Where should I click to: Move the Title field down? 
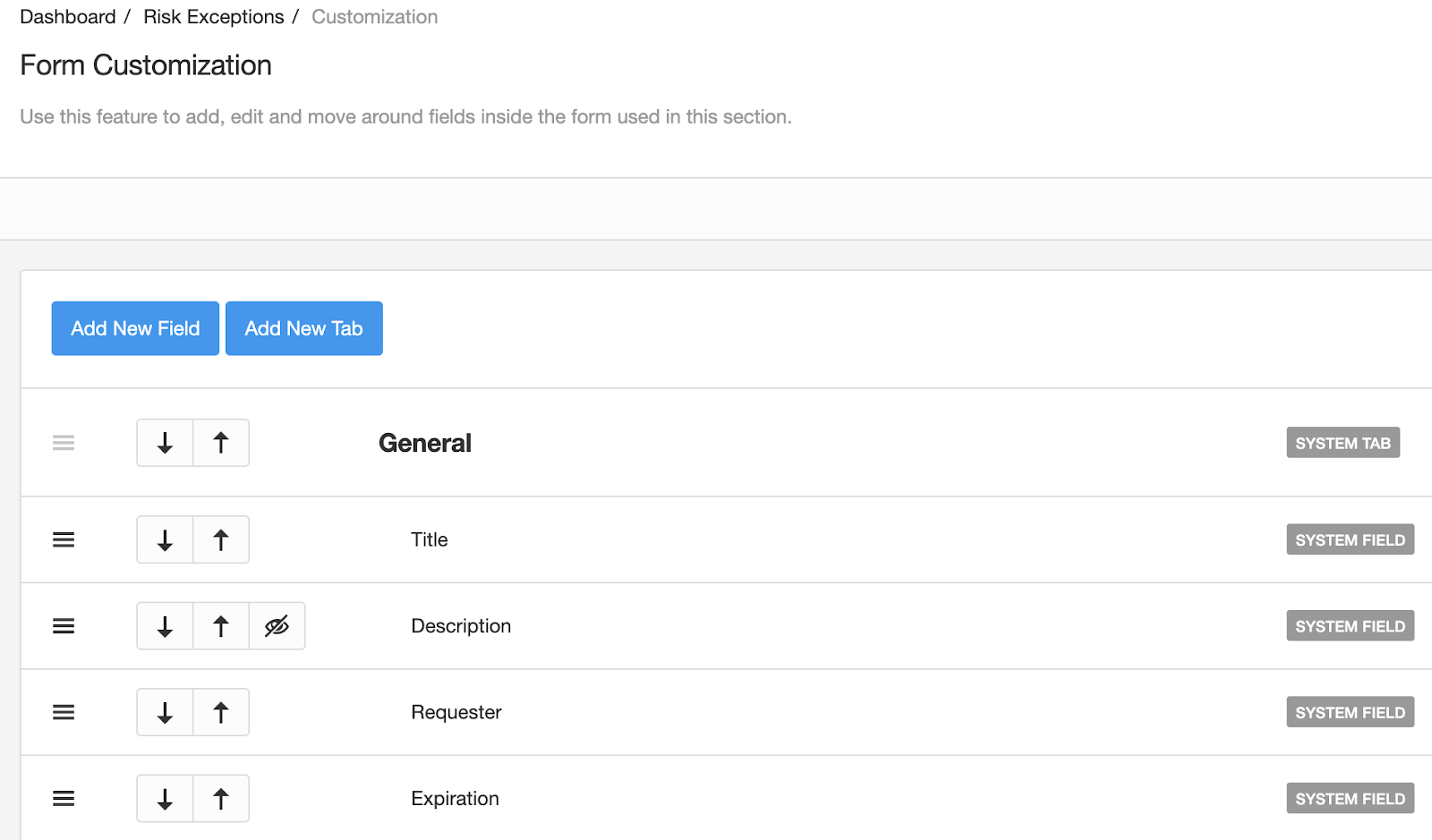[x=165, y=539]
